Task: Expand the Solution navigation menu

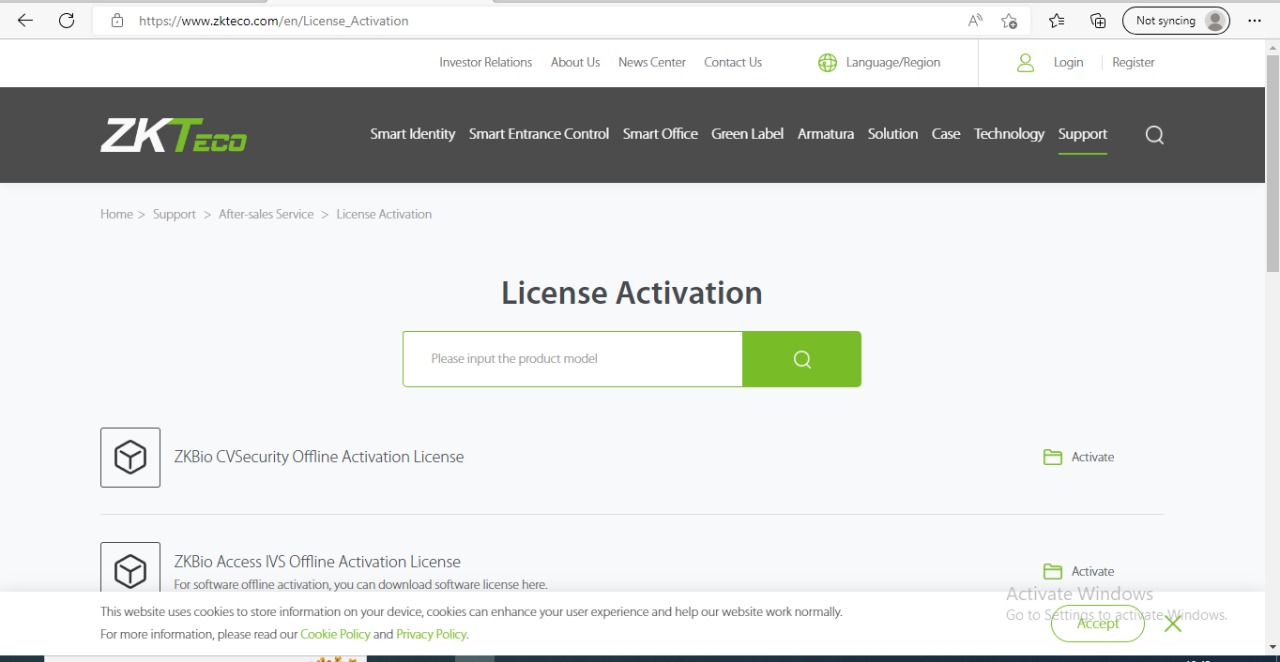Action: [x=892, y=134]
